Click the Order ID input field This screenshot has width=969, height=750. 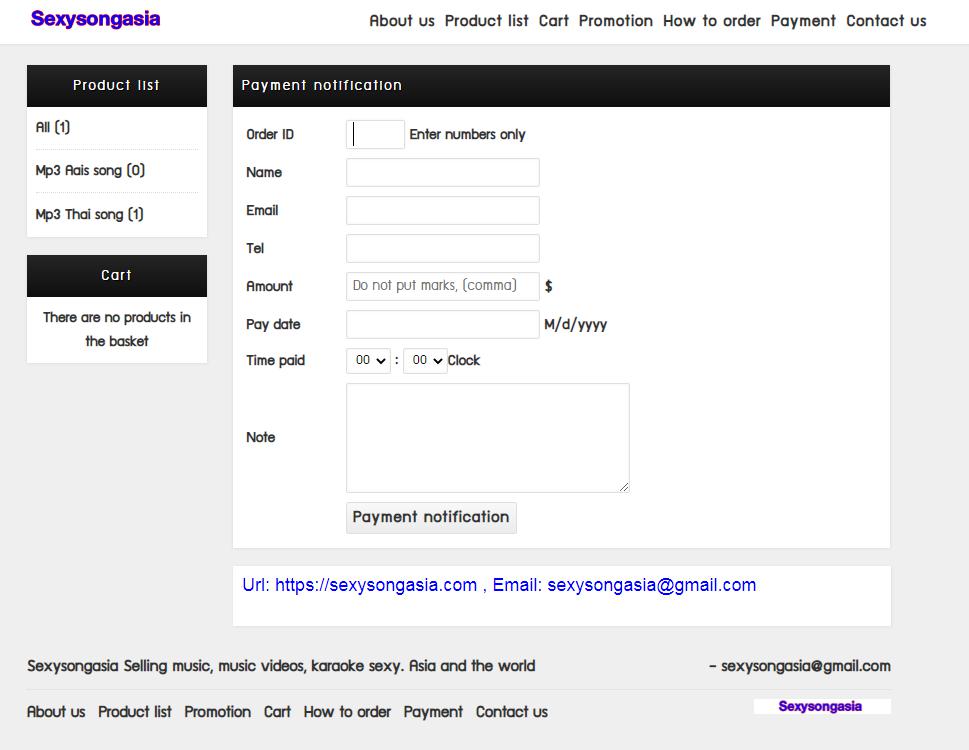[376, 135]
